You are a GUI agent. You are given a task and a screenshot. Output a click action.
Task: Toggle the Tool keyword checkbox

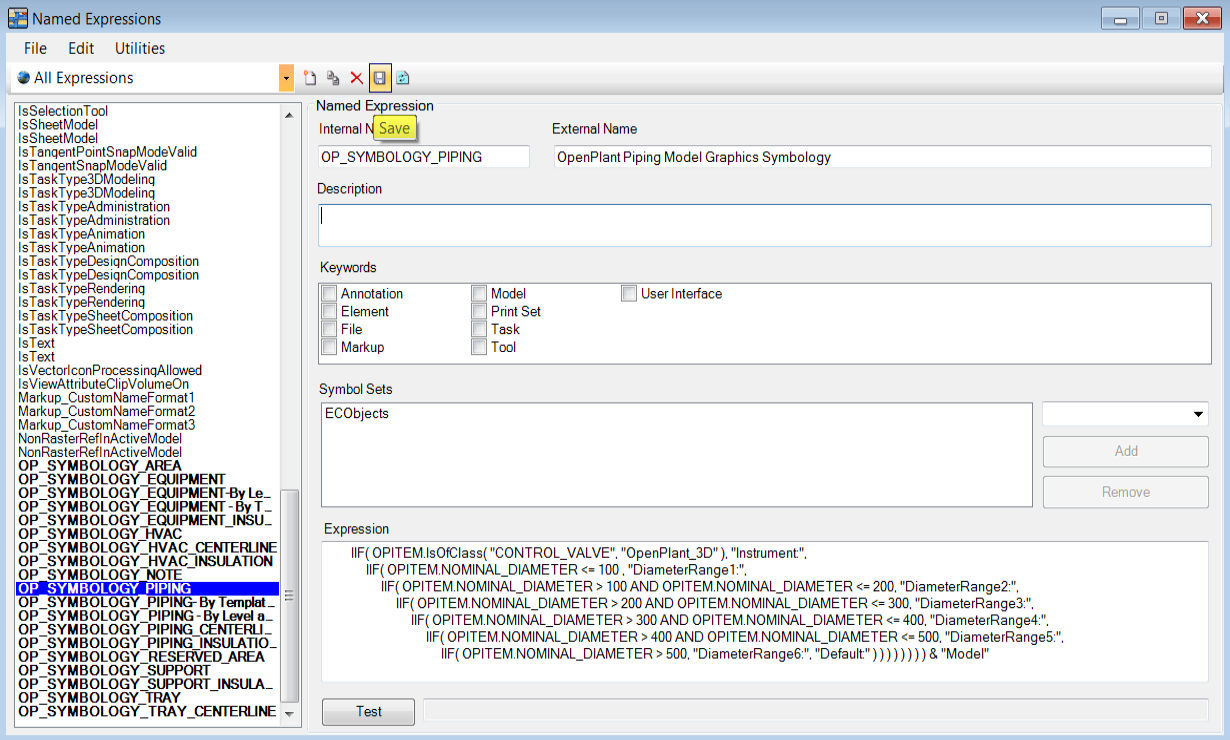click(479, 347)
